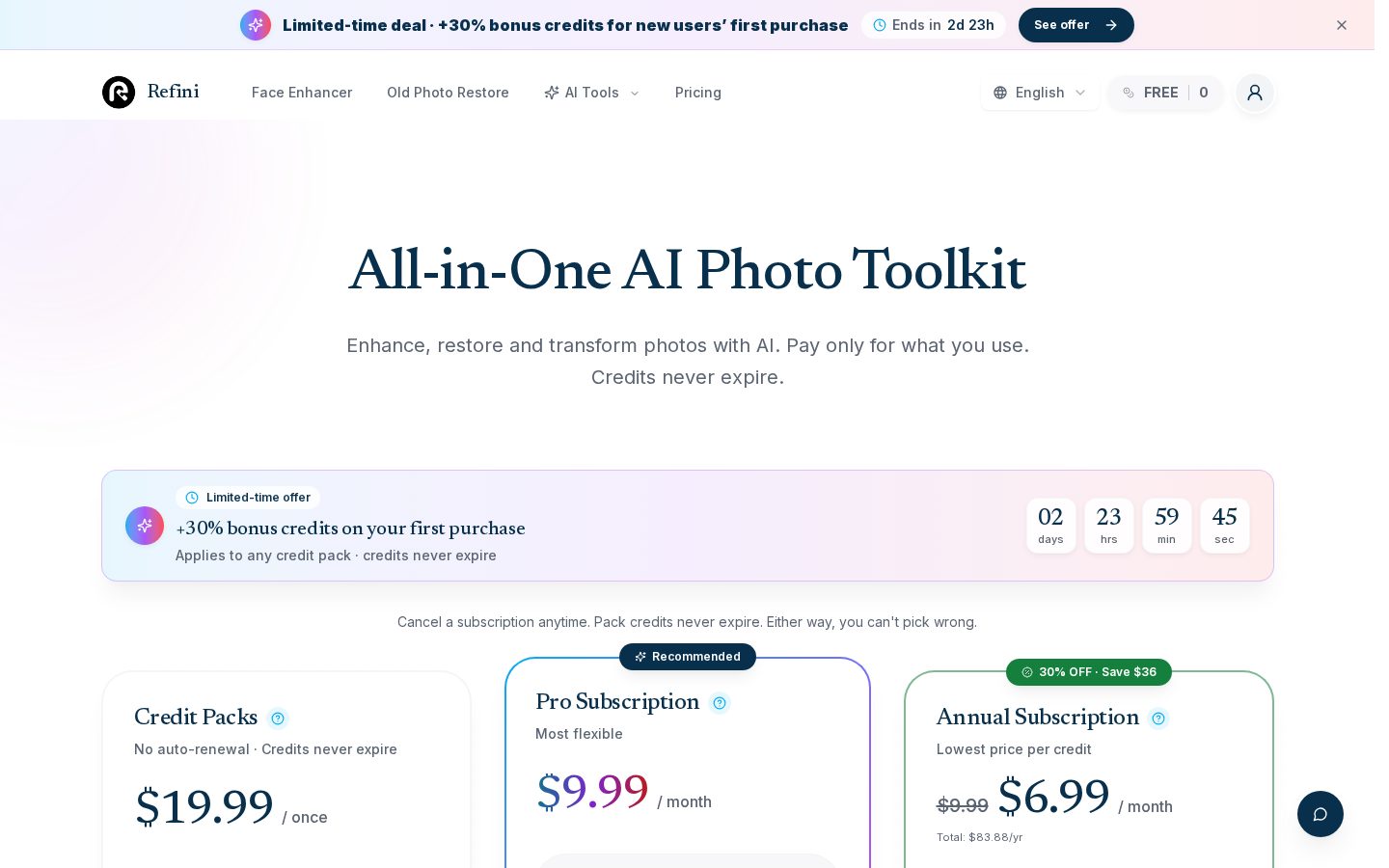Open the user account profile icon
Screen dimensions: 1389x868
point(1255,93)
